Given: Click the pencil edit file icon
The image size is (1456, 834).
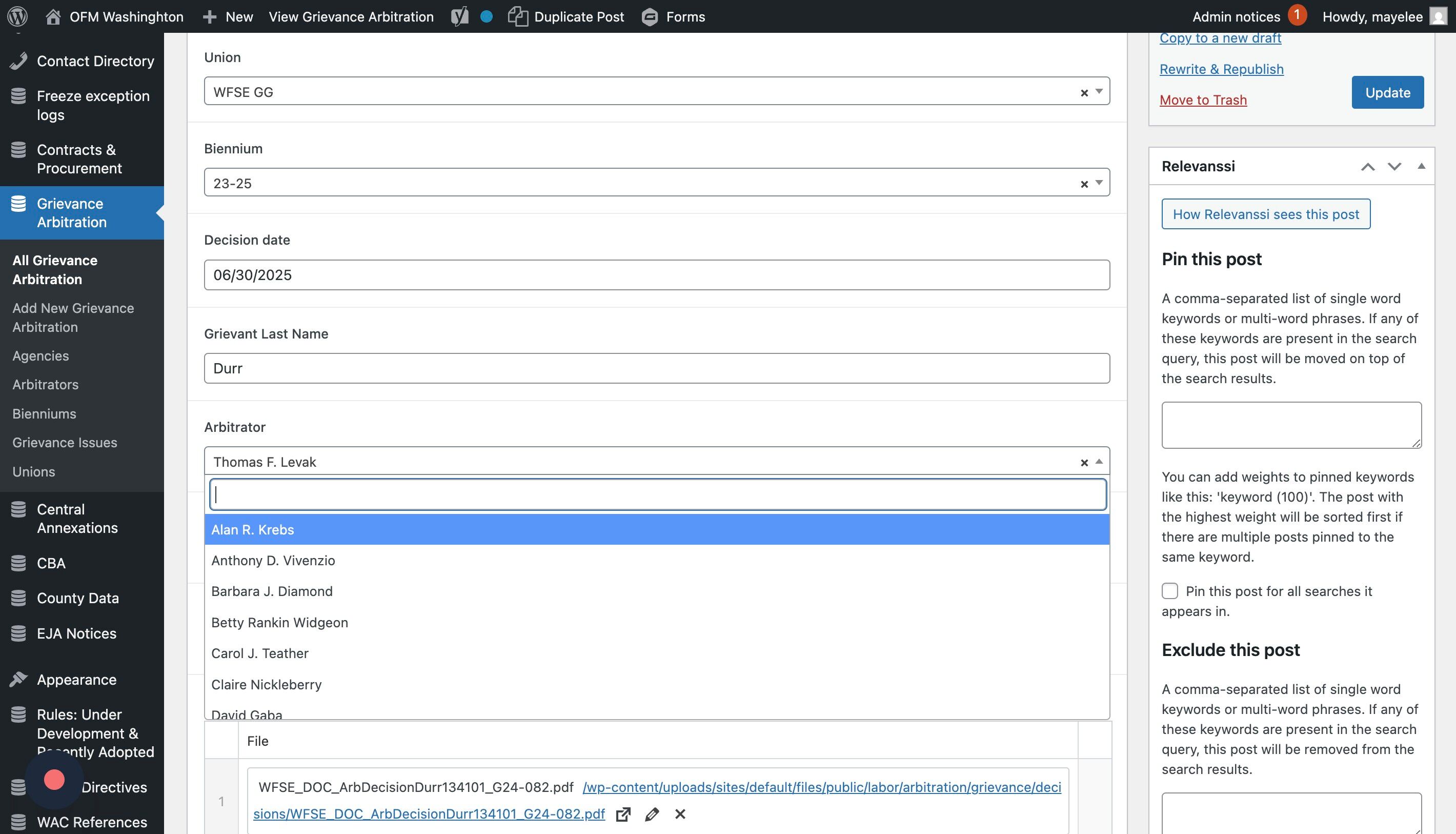Looking at the screenshot, I should (652, 814).
